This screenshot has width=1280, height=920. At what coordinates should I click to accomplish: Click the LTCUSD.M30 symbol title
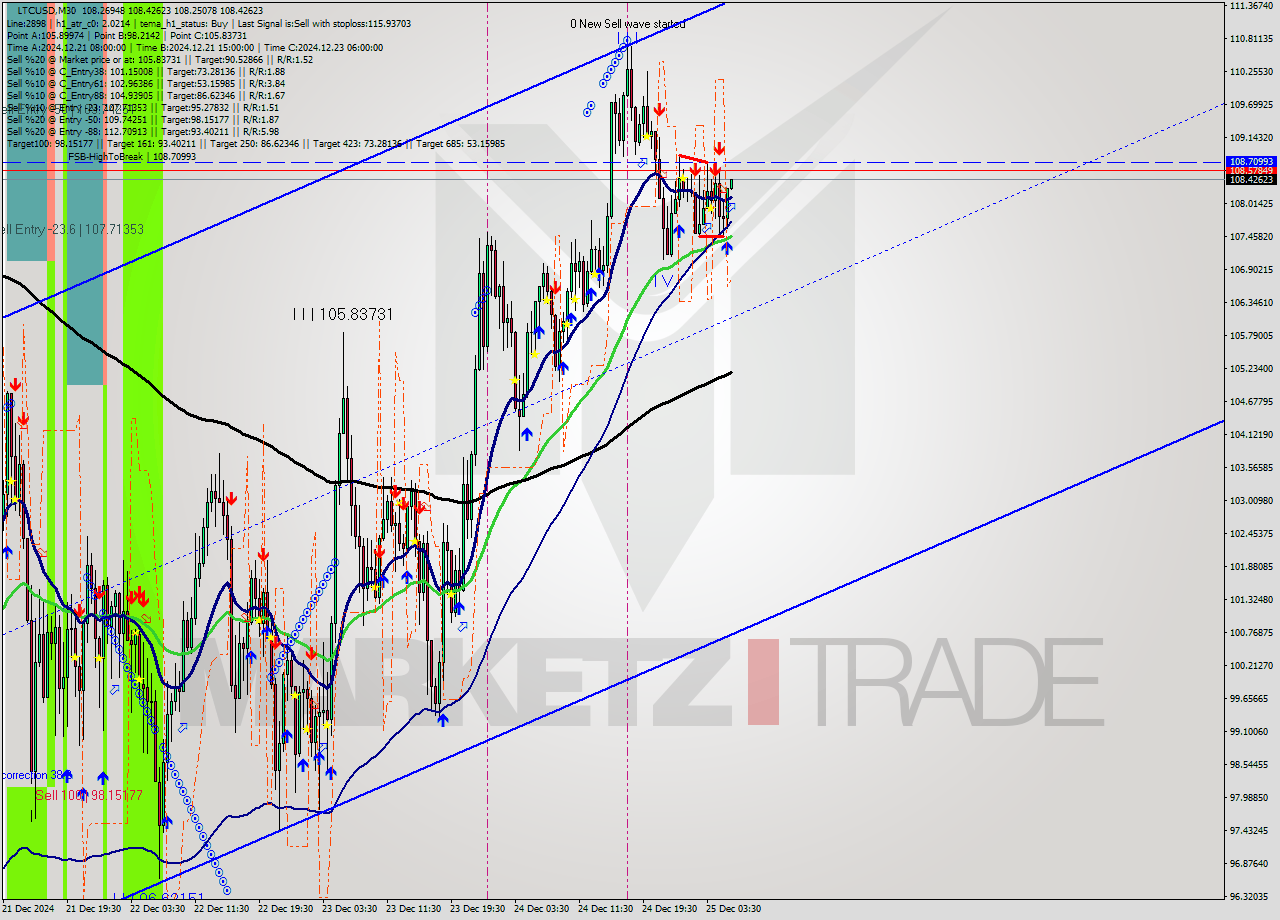[x=49, y=11]
